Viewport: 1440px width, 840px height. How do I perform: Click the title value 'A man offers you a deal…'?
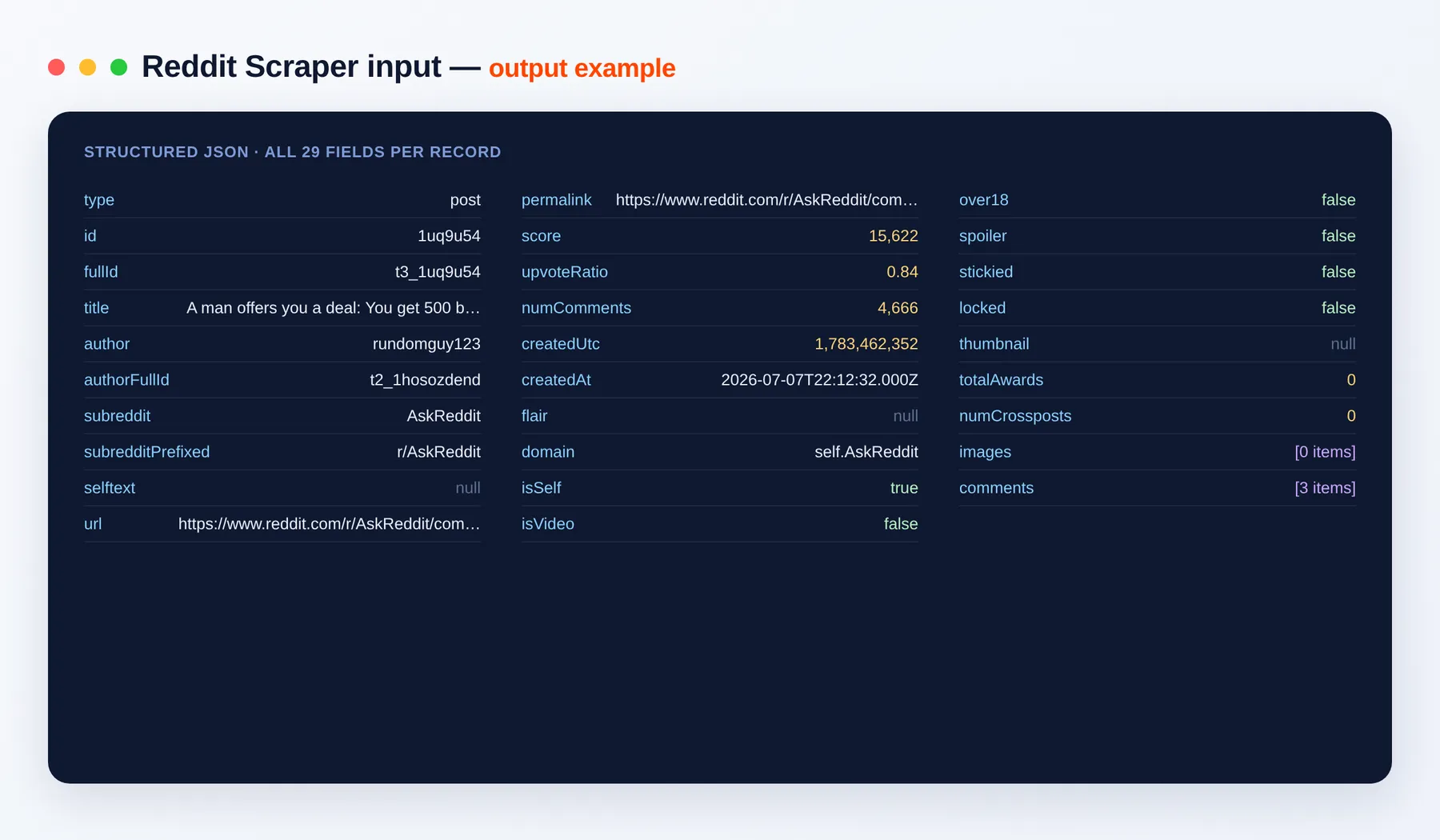click(334, 308)
